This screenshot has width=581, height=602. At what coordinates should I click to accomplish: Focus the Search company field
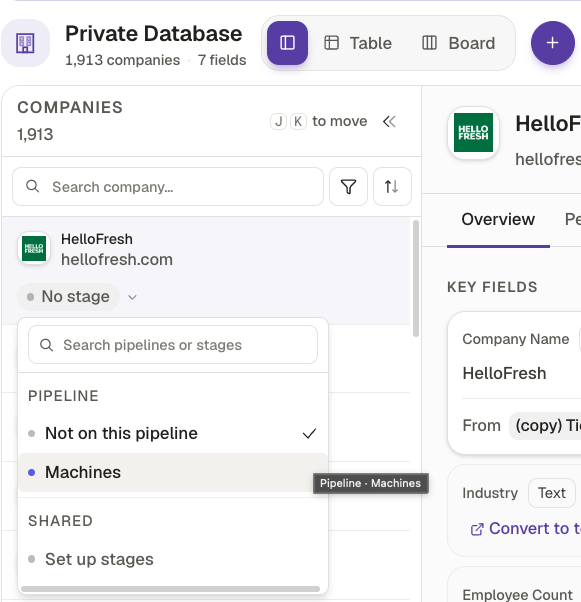168,187
